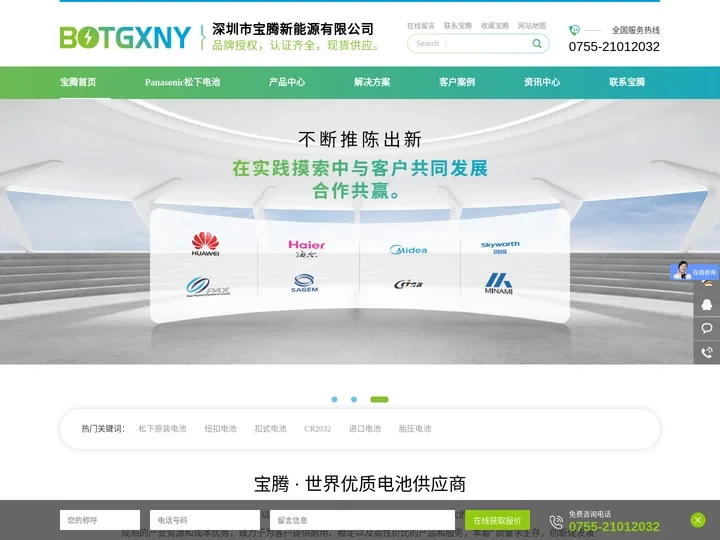720x540 pixels.
Task: Select the first carousel dot
Action: point(334,399)
